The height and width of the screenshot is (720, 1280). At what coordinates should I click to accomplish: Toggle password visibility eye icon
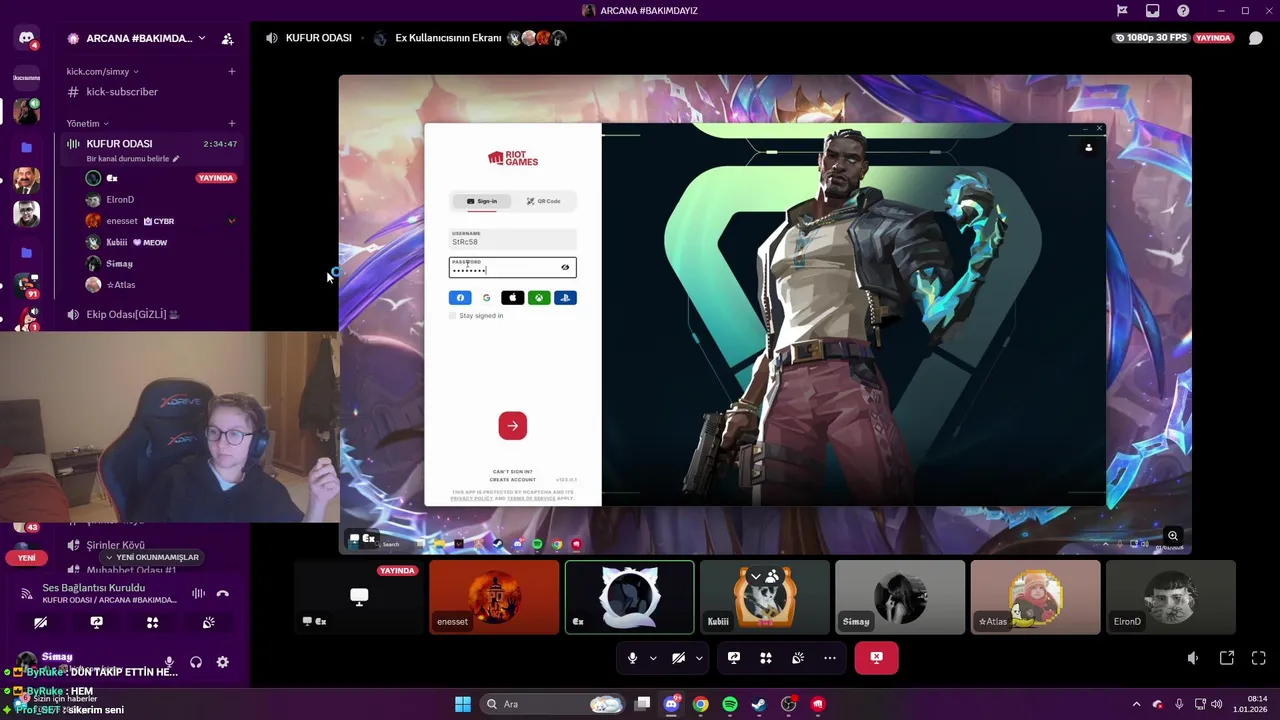[x=565, y=267]
